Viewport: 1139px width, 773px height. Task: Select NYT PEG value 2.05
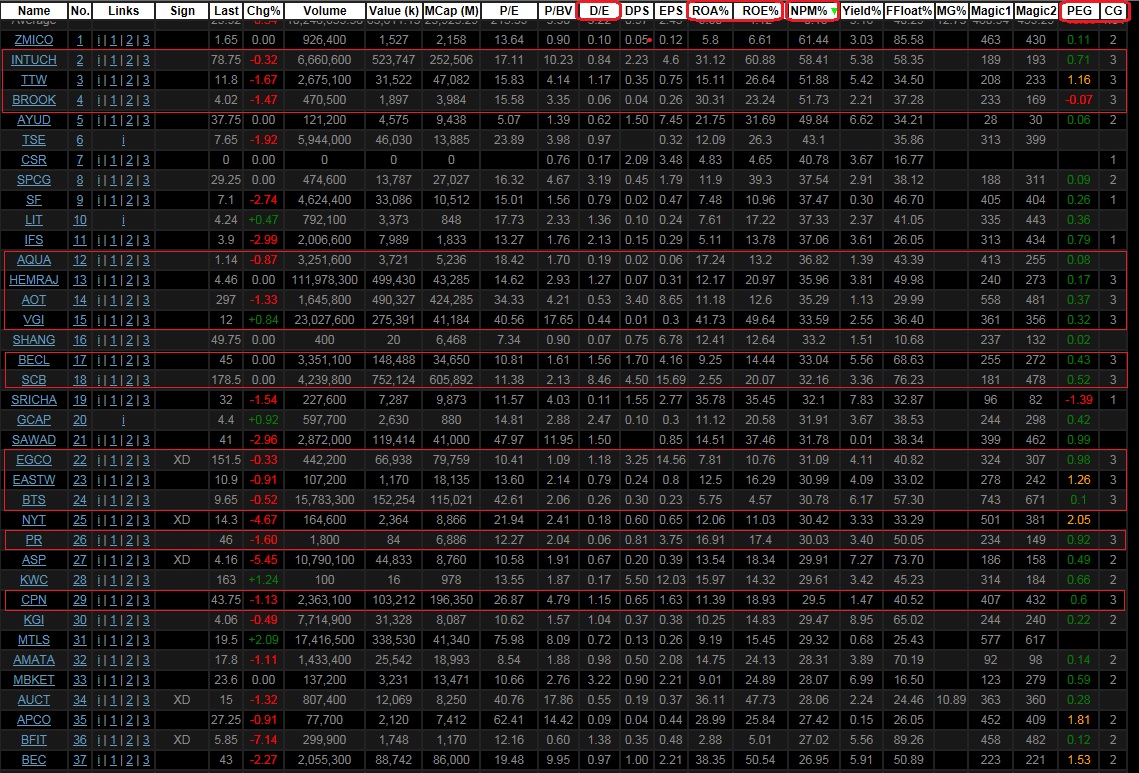pyautogui.click(x=1079, y=519)
